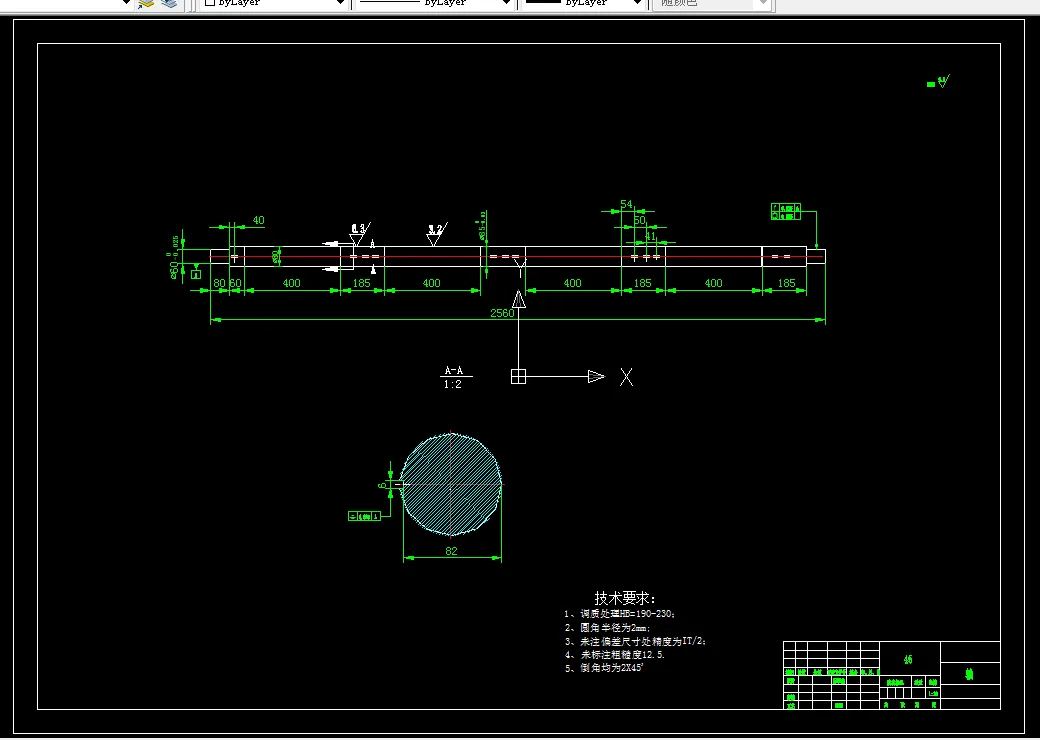Select the 6.3 surface roughness symbol
Screen dimensions: 1040x740
[x=359, y=234]
